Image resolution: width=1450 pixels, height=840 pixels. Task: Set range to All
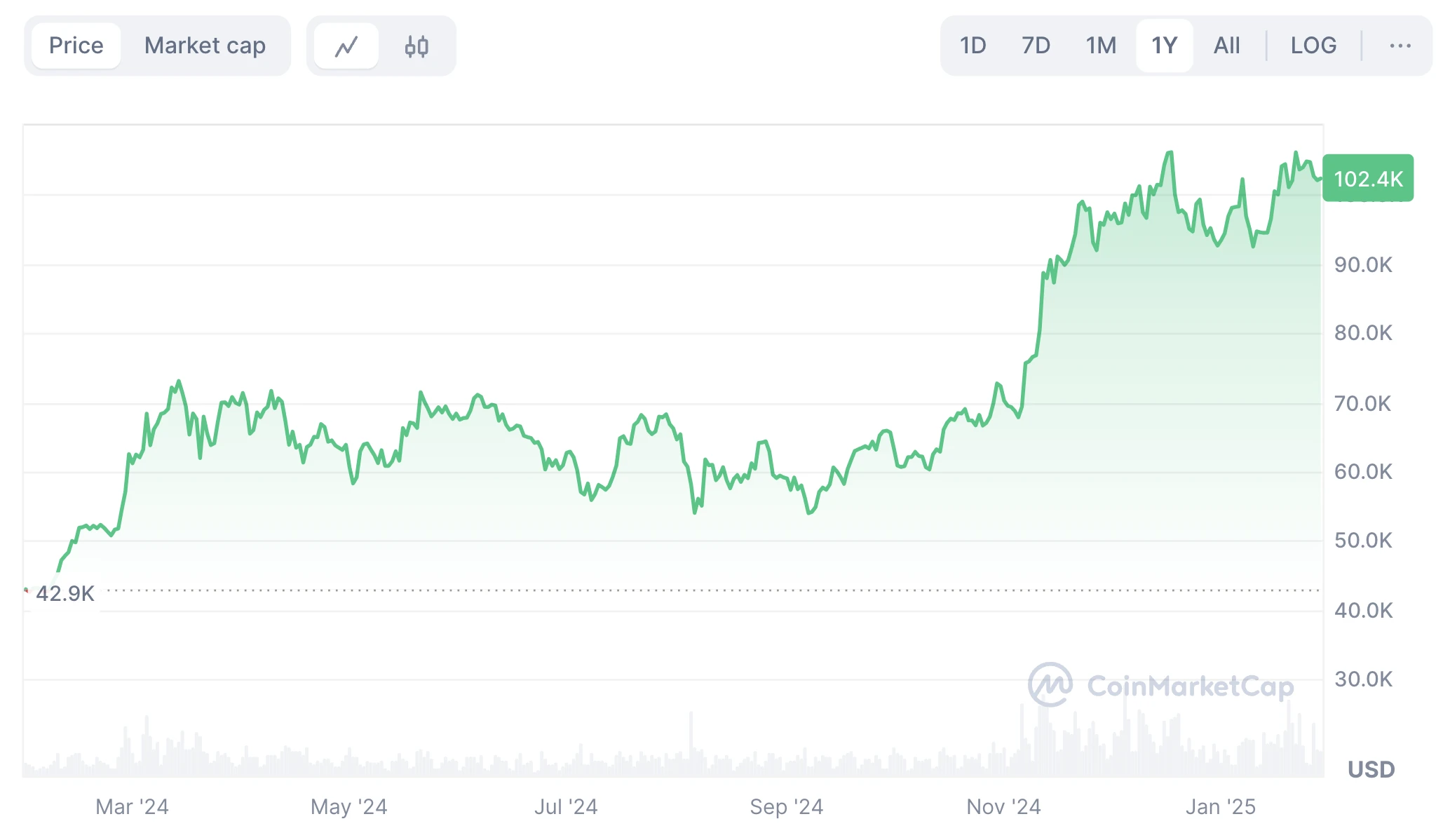point(1226,46)
